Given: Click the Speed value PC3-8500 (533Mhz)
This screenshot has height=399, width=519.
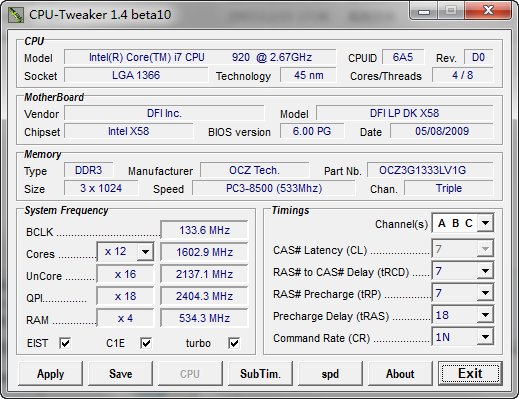Looking at the screenshot, I should coord(274,188).
